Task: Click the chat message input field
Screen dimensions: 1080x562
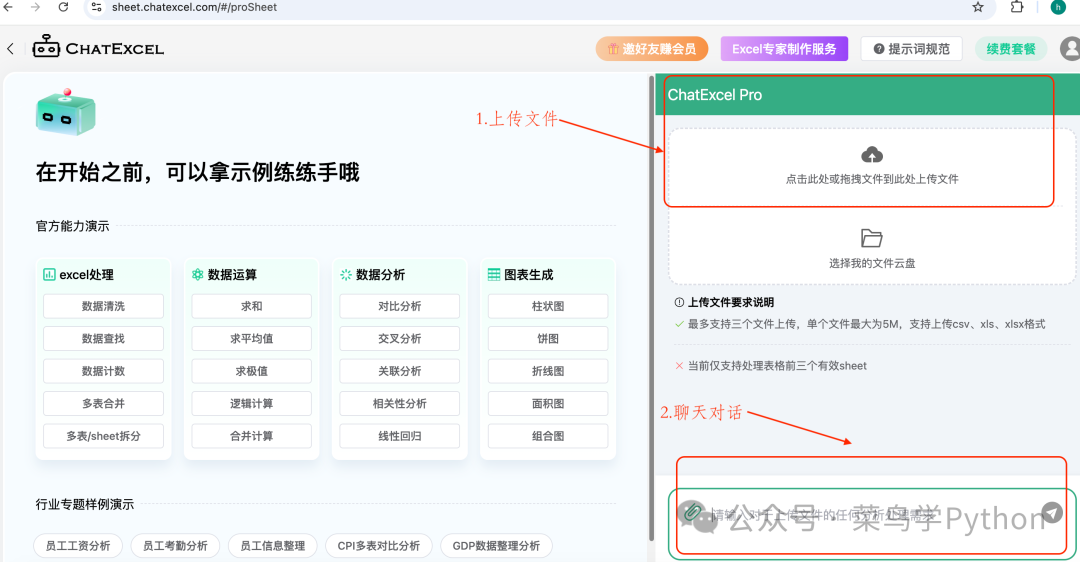Action: 871,514
